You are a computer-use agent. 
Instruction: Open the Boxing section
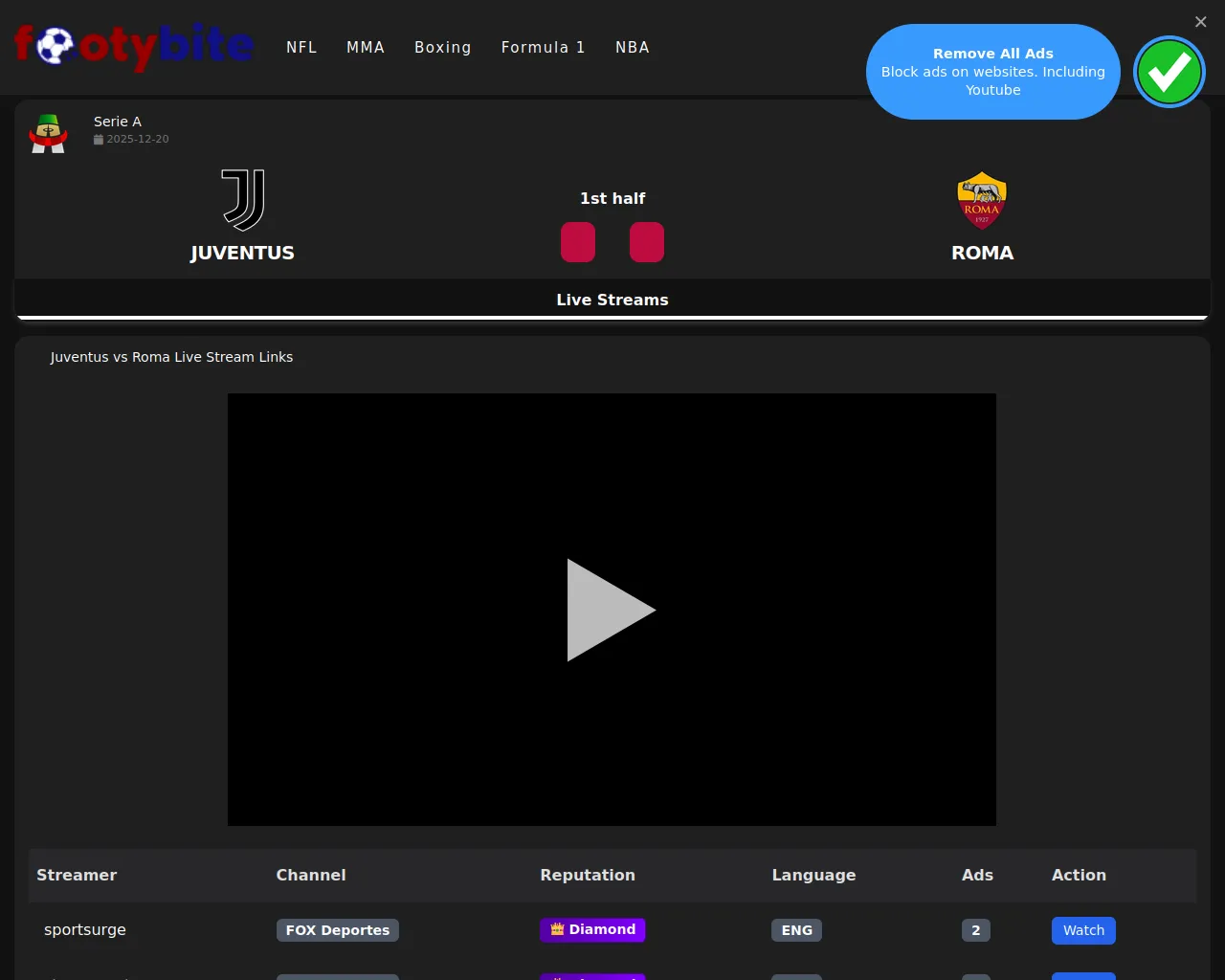(x=442, y=47)
